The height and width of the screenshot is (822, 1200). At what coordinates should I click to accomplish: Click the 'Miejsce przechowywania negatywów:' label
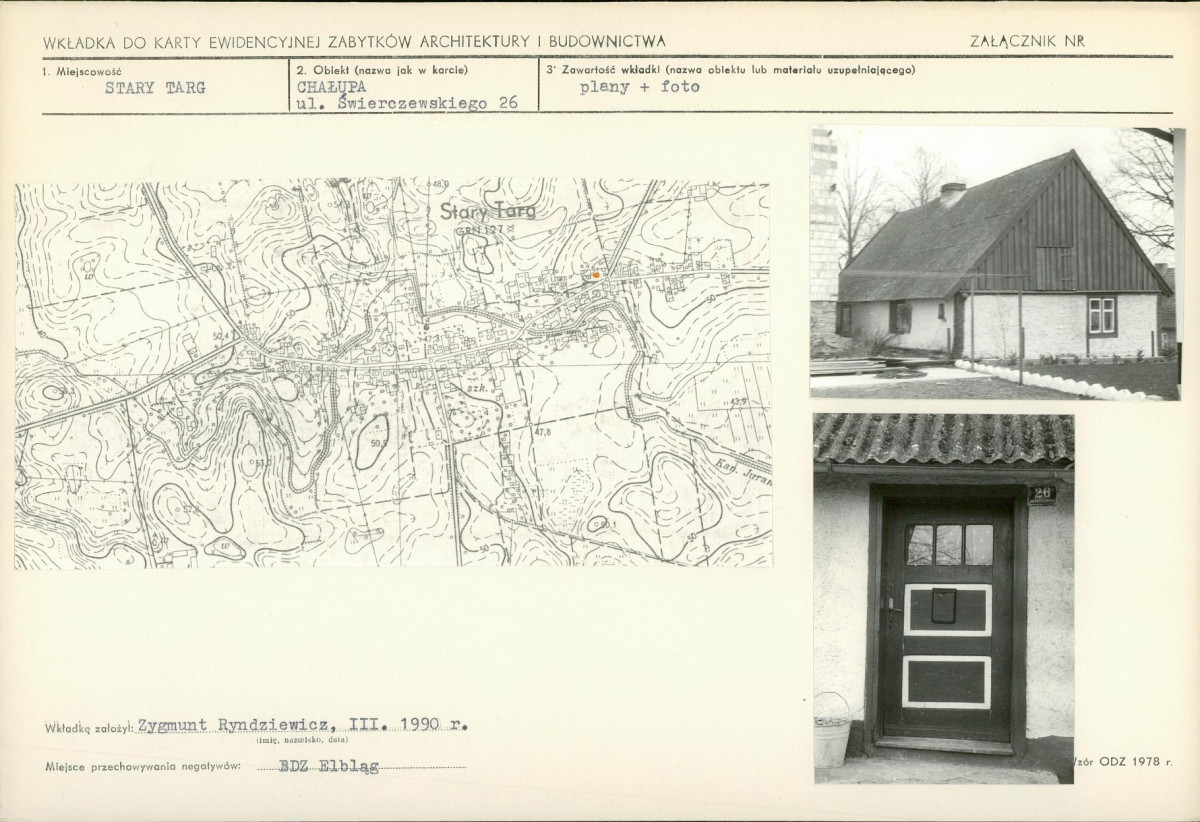[x=143, y=767]
